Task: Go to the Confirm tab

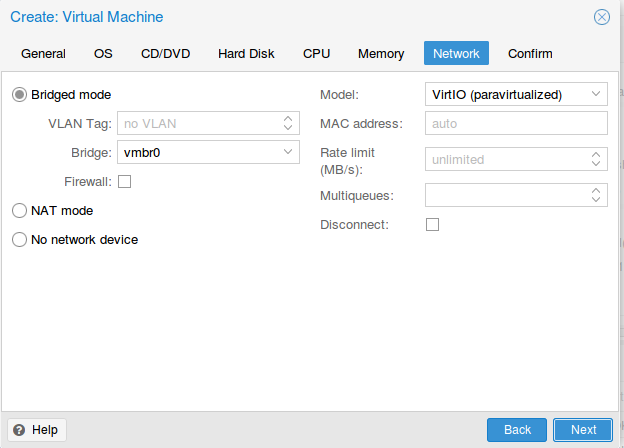Action: point(530,53)
